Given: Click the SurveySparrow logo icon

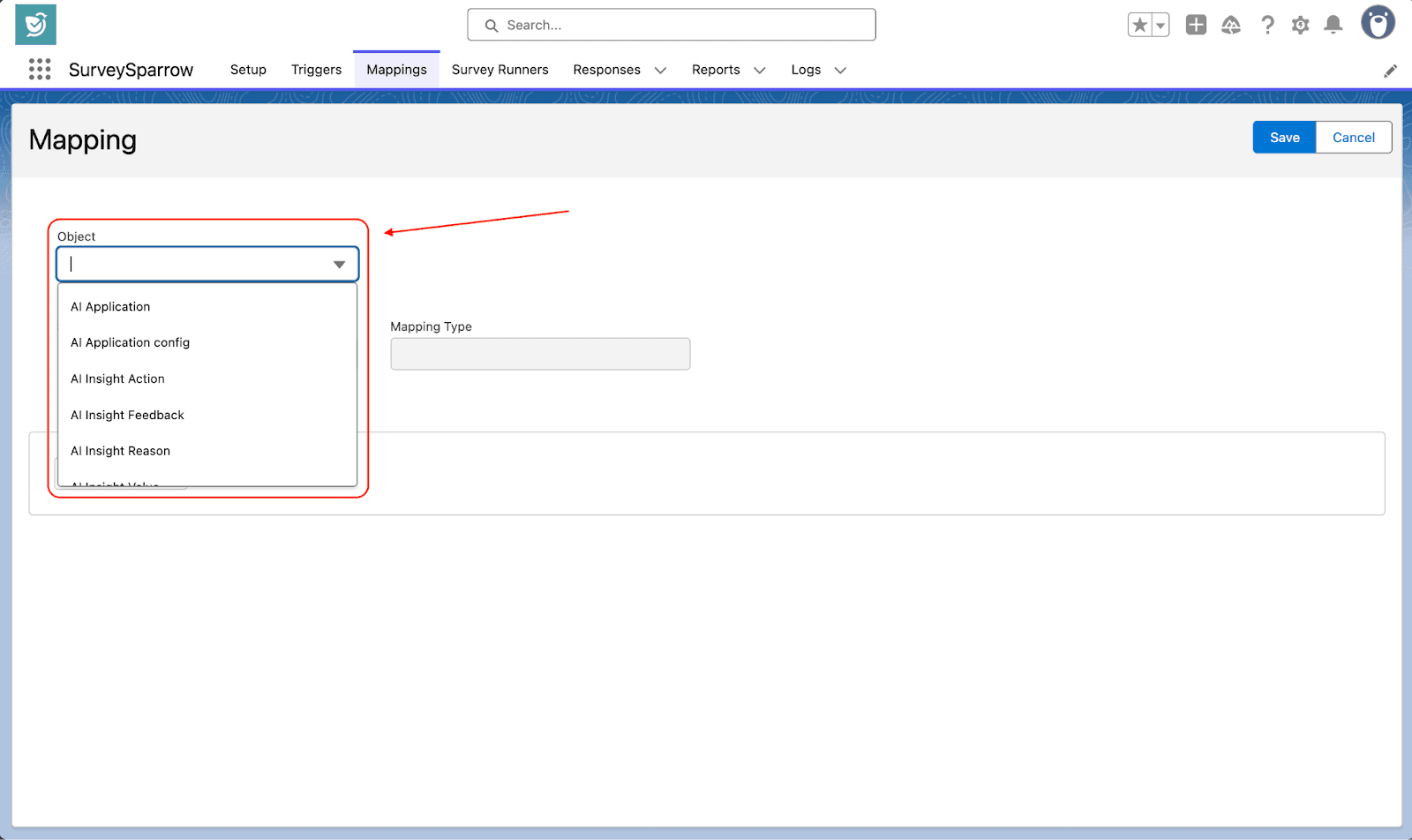Looking at the screenshot, I should (35, 25).
